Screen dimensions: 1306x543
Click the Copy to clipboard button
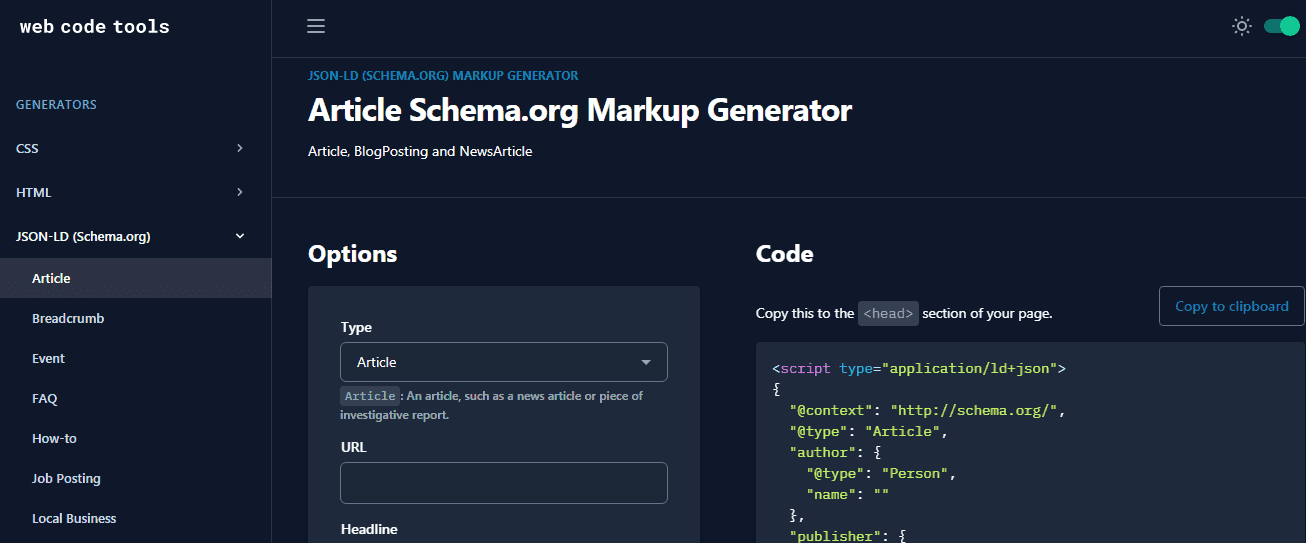pos(1232,306)
